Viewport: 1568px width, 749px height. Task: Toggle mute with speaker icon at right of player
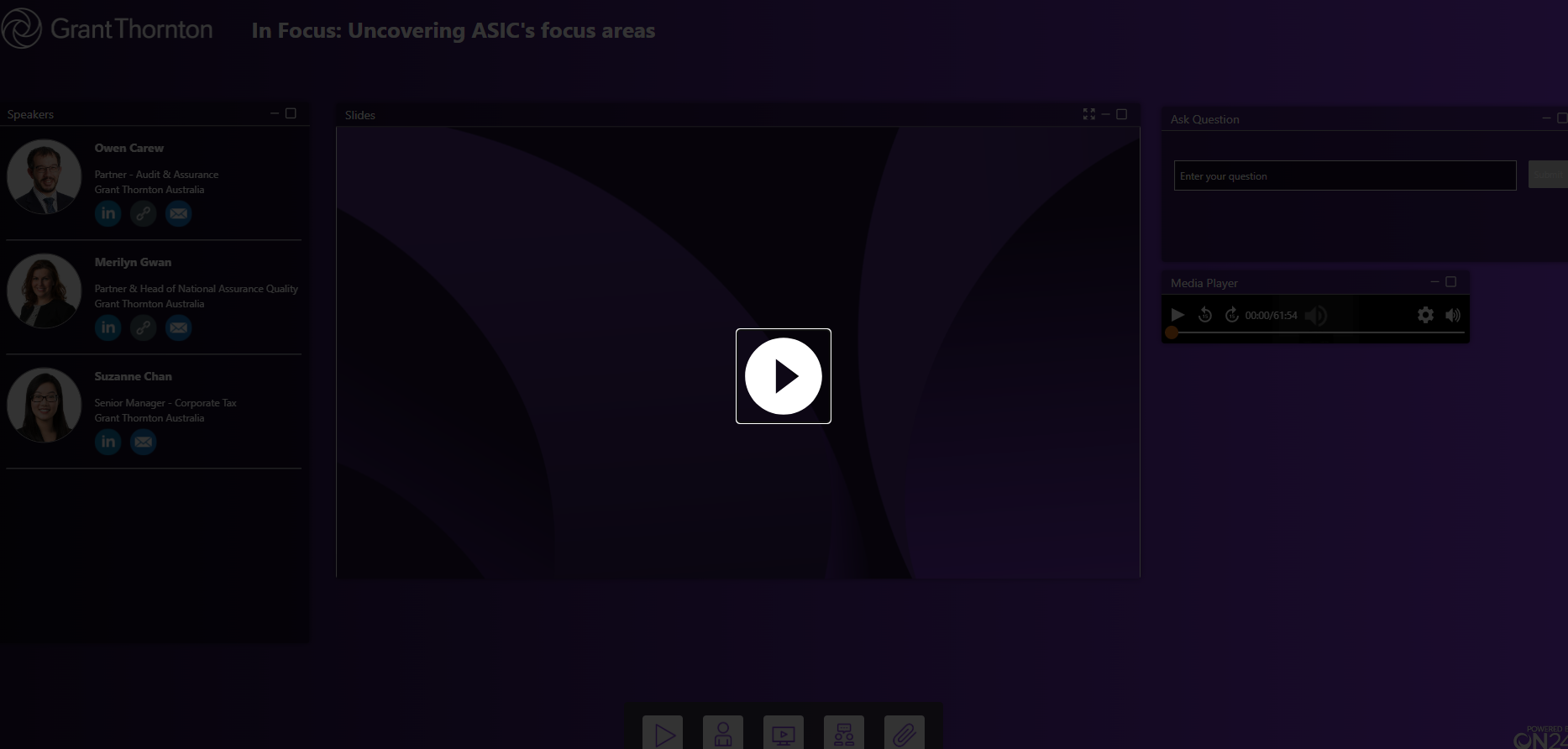(1453, 315)
